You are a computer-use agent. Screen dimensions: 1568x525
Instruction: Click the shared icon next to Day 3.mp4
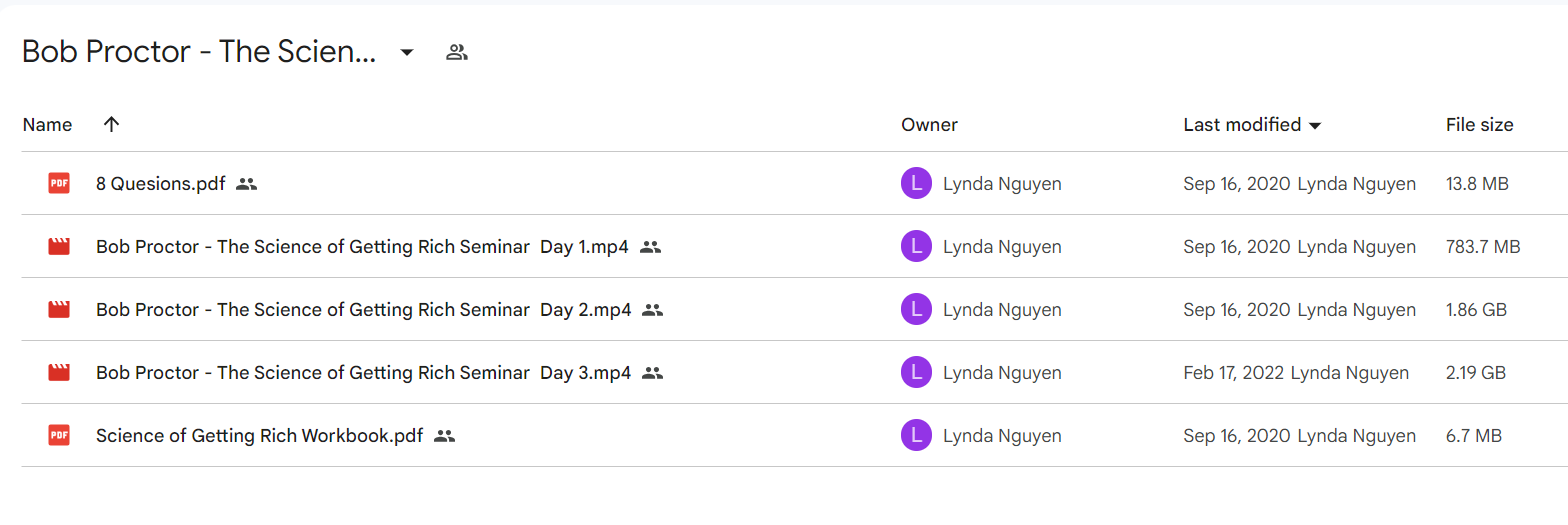(x=653, y=373)
